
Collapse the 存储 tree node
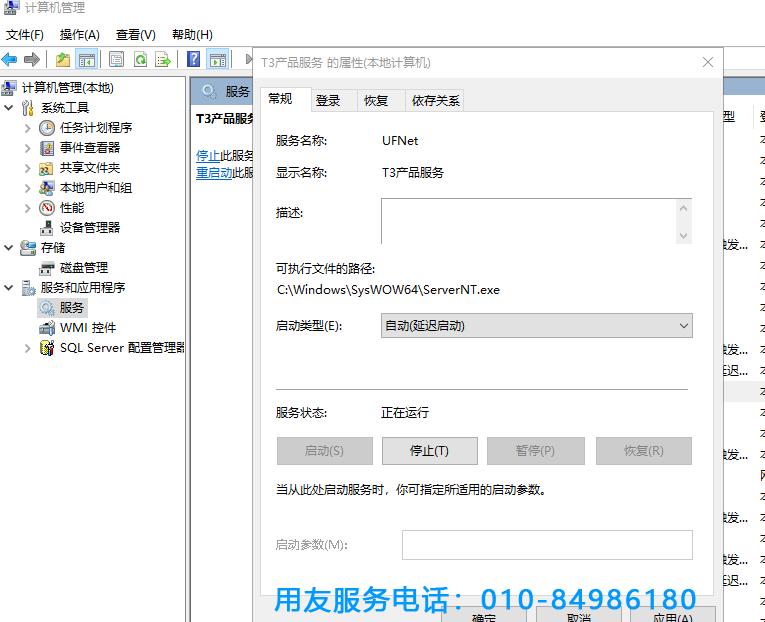(9, 248)
